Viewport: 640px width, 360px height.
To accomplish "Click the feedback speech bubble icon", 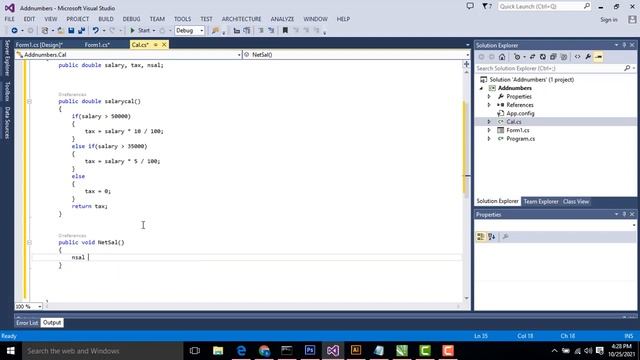I will point(470,6).
